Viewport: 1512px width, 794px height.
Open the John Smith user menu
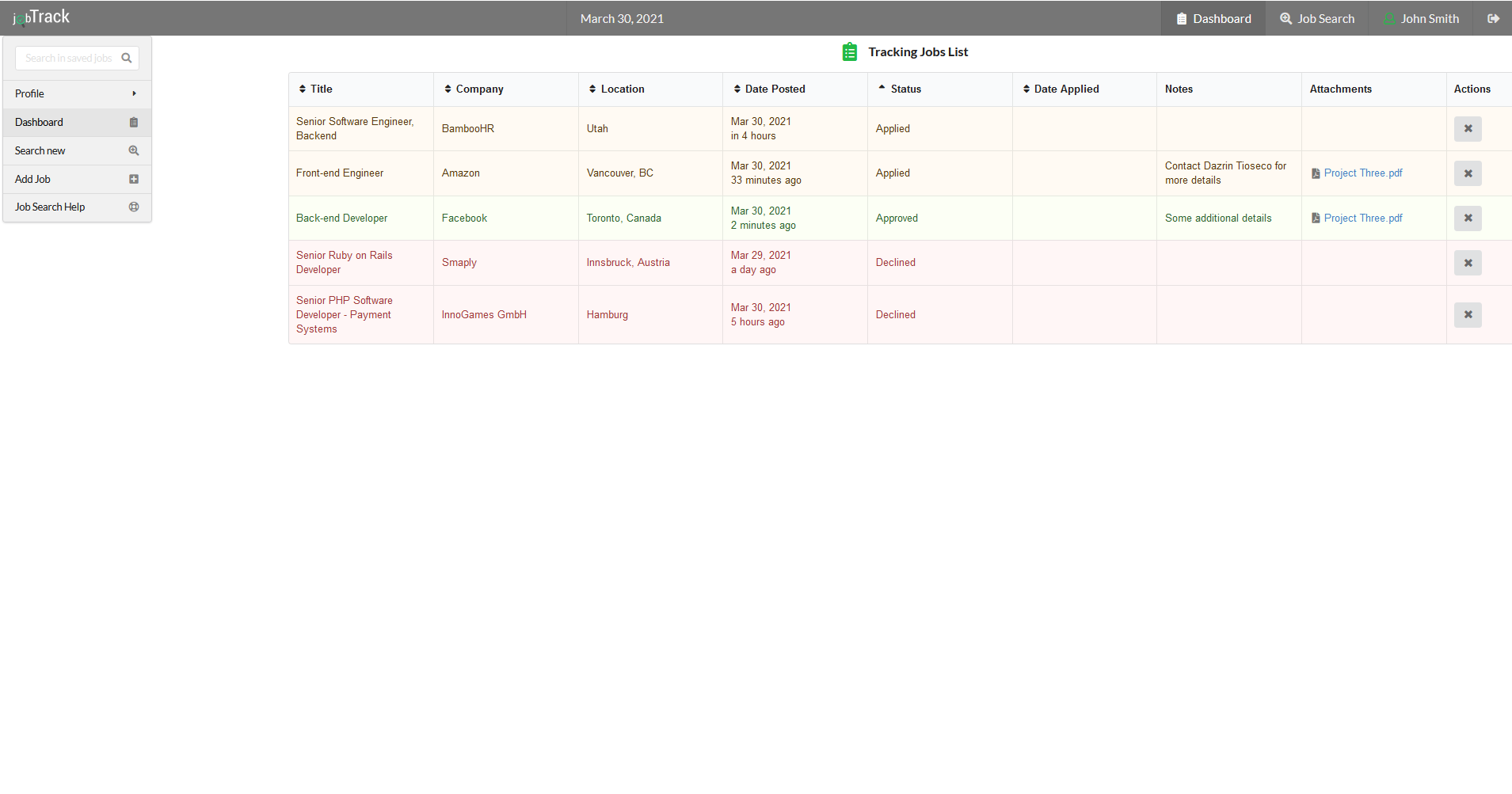click(1422, 18)
